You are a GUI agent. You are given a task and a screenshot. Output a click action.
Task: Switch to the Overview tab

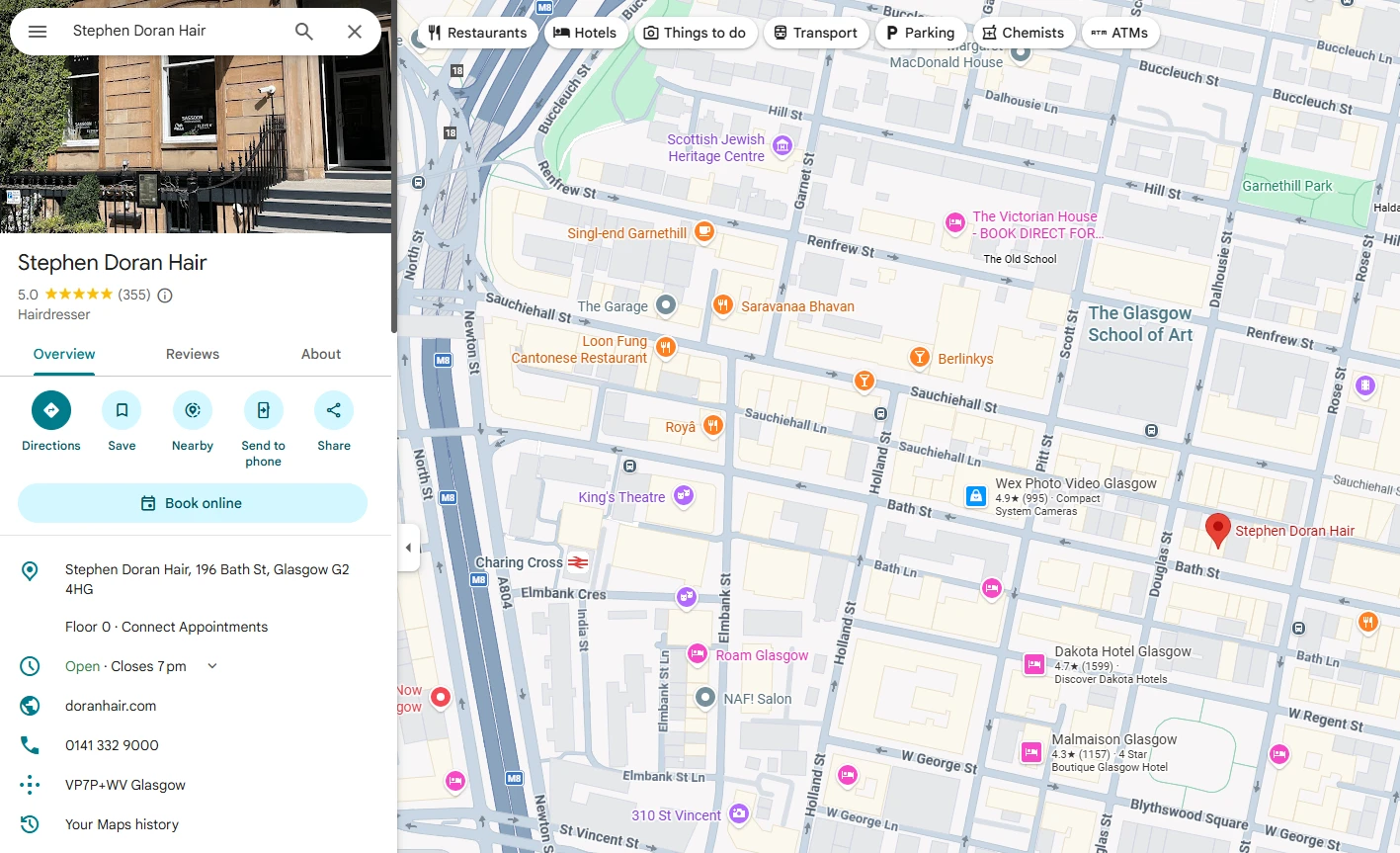coord(64,354)
